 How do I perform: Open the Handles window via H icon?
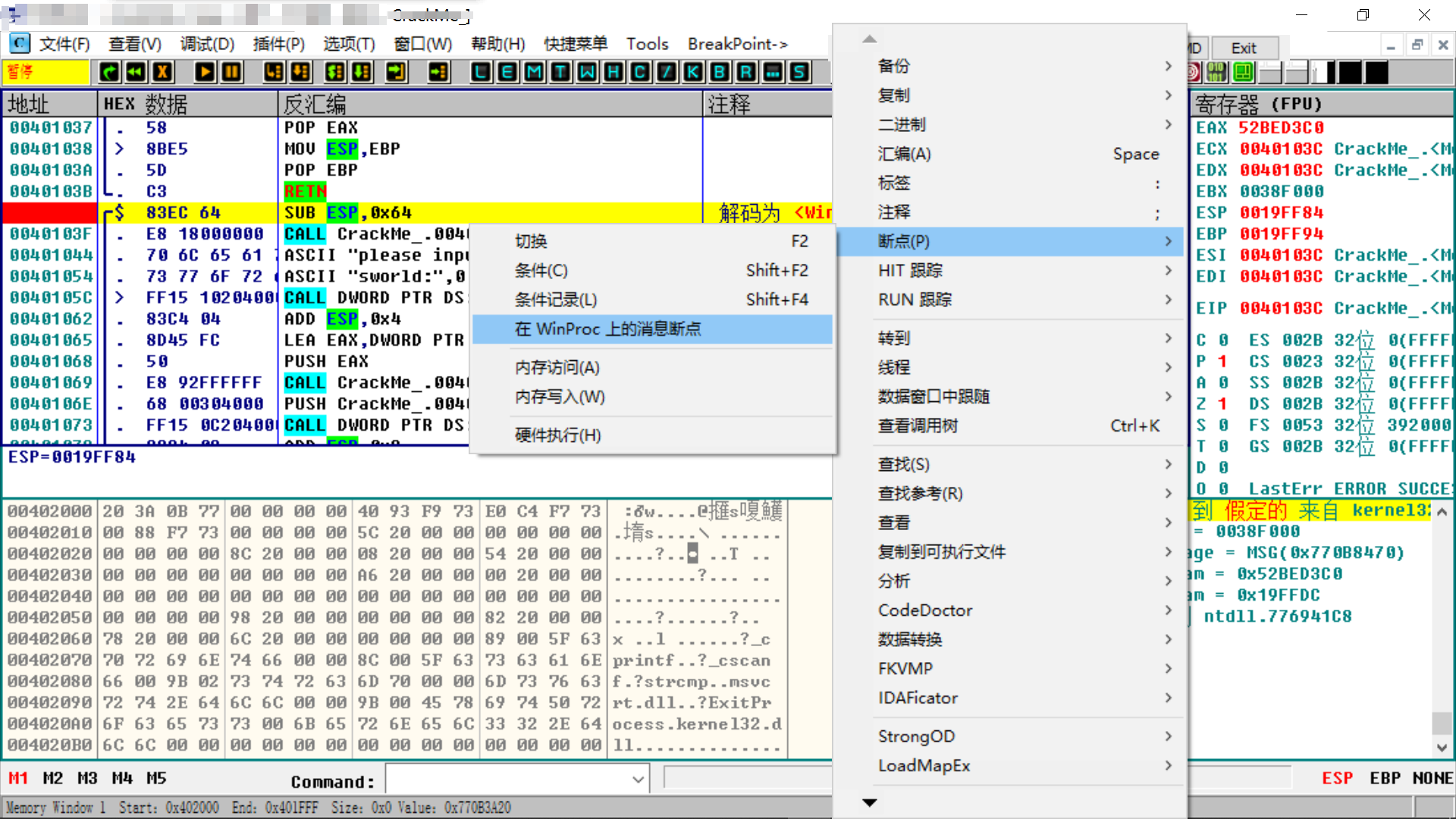point(613,72)
